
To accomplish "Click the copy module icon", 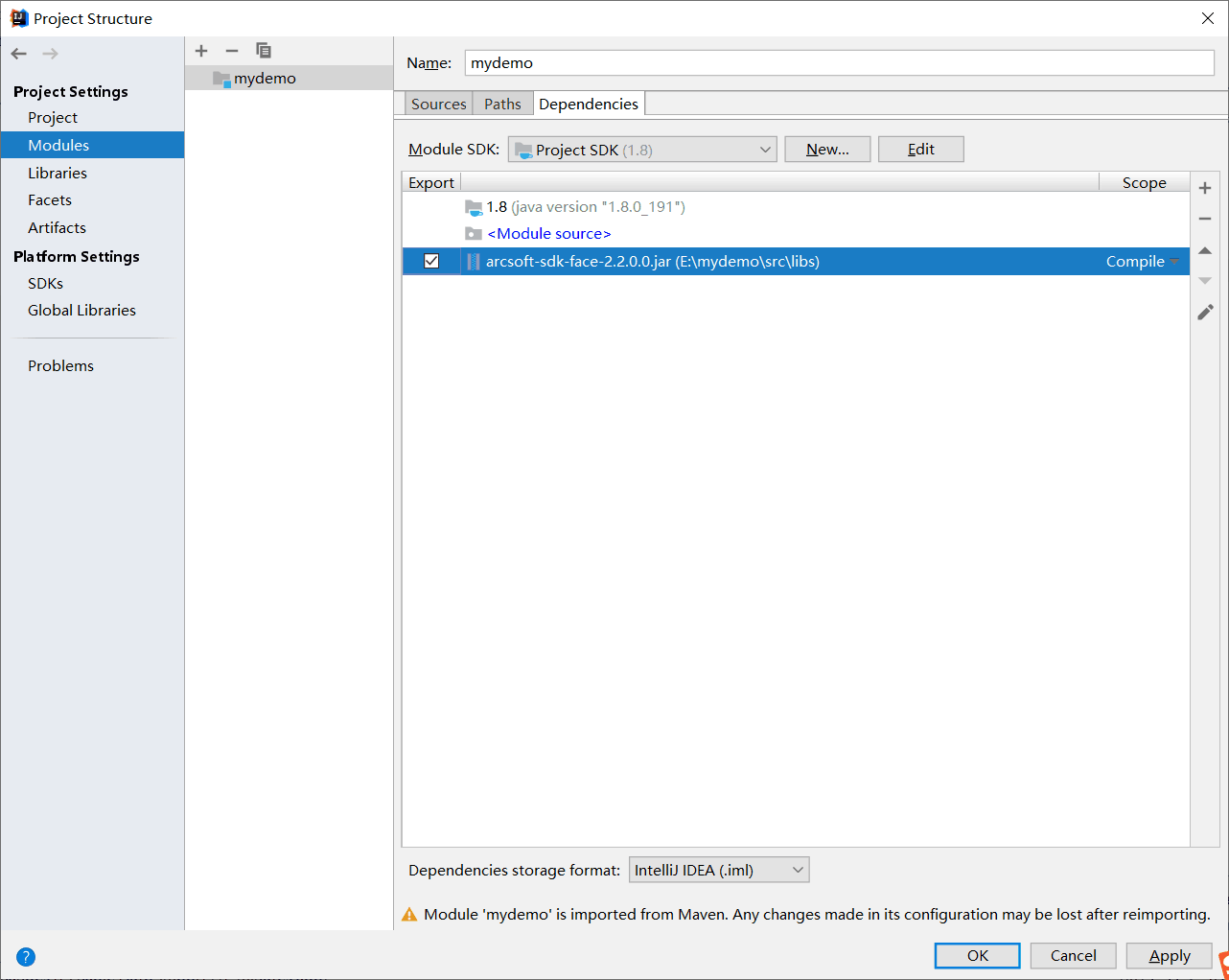I will pos(263,50).
